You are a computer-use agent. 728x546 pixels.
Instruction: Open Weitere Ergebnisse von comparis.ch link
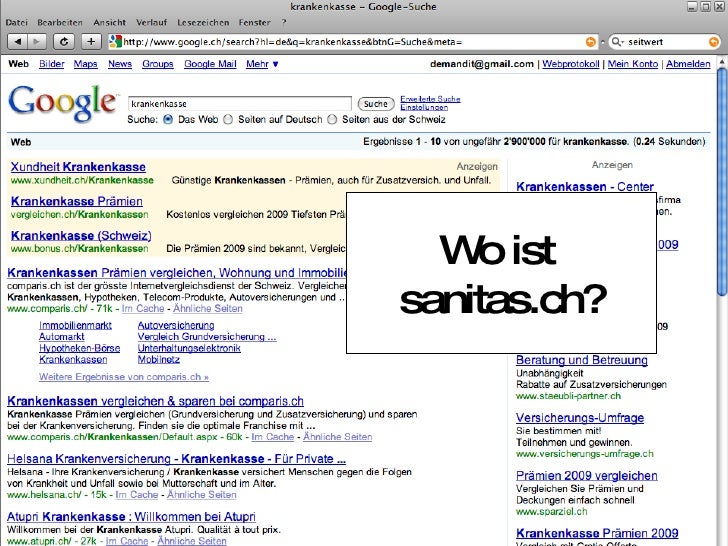124,377
